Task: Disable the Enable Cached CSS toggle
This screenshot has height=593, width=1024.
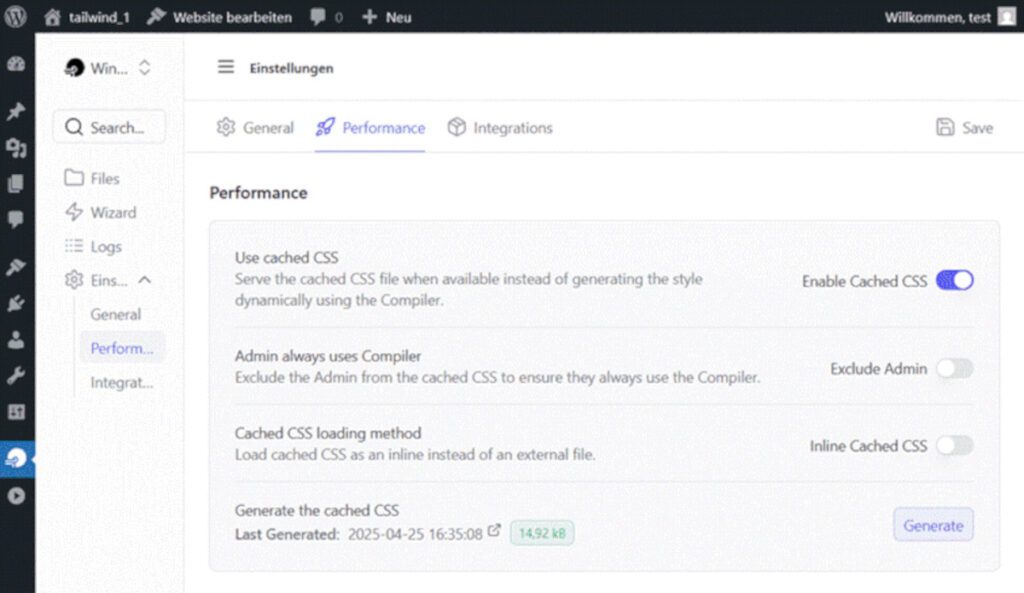Action: tap(956, 281)
